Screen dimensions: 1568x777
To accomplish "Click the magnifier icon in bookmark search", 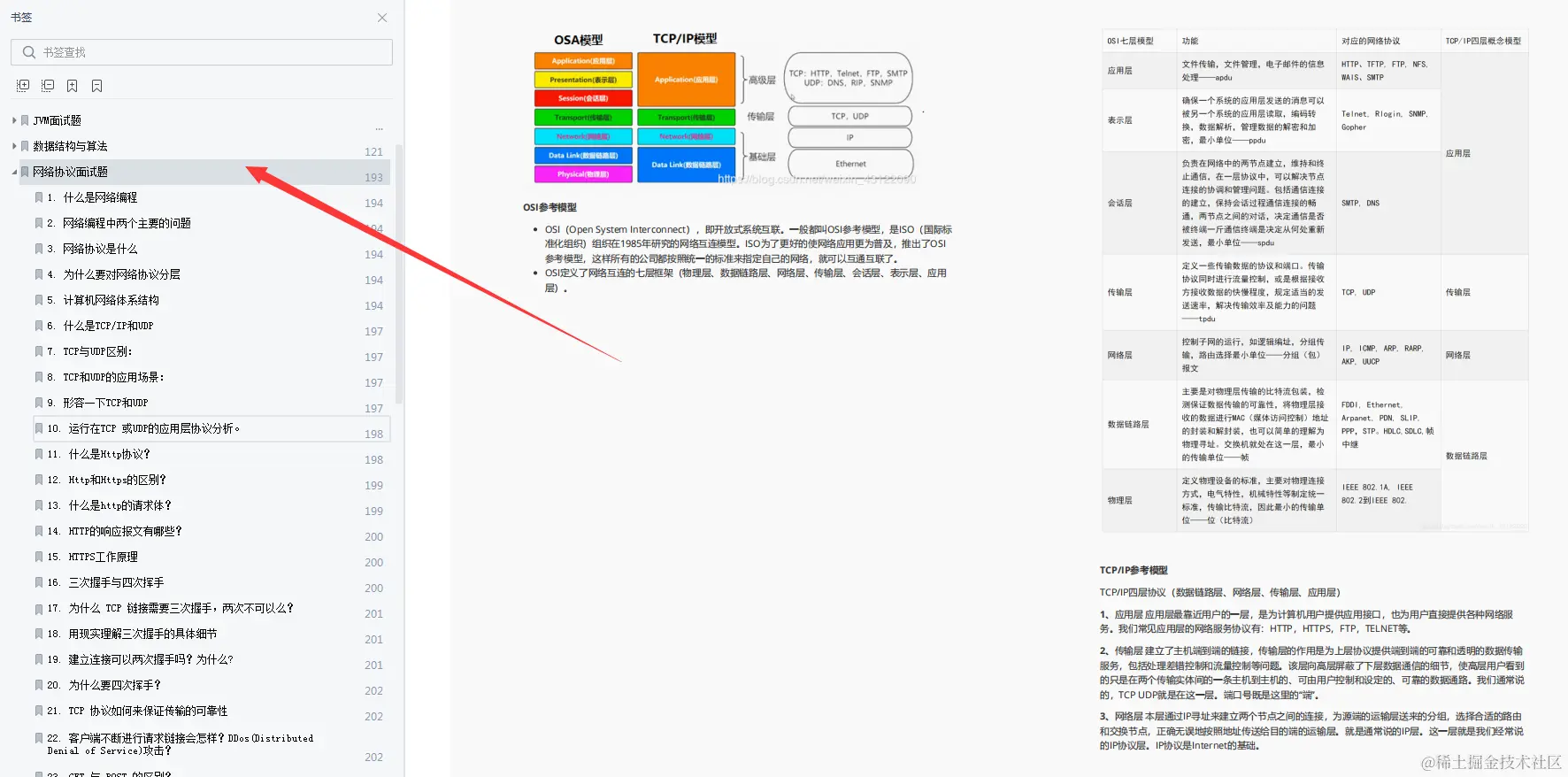I will tap(29, 52).
